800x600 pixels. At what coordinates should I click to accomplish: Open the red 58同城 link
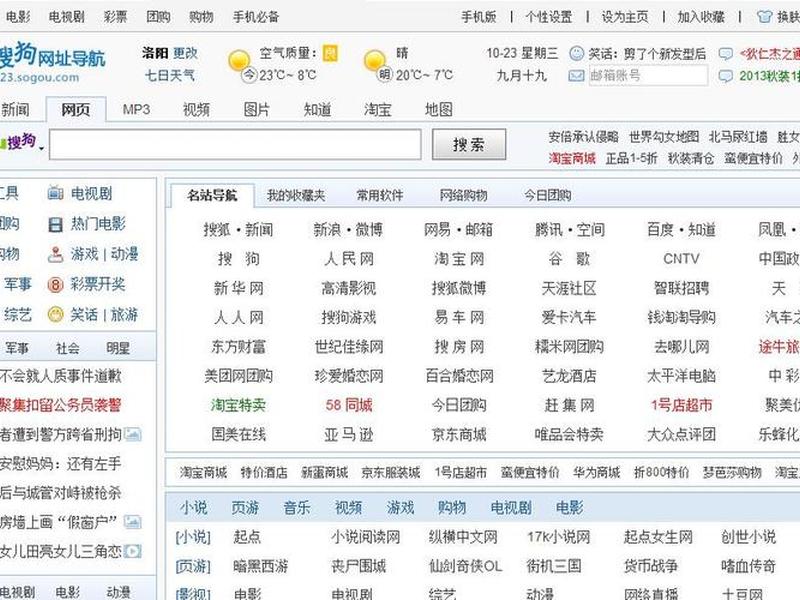point(349,405)
